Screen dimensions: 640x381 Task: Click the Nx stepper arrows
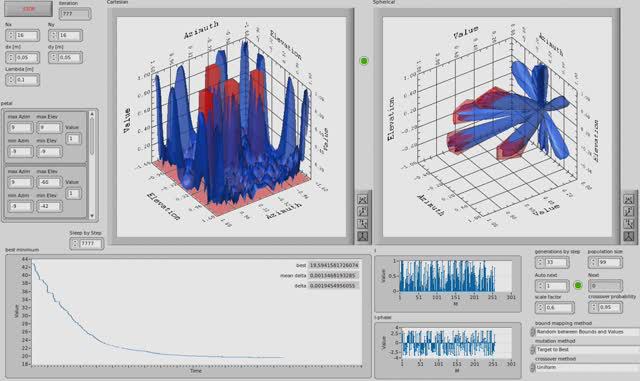point(11,36)
